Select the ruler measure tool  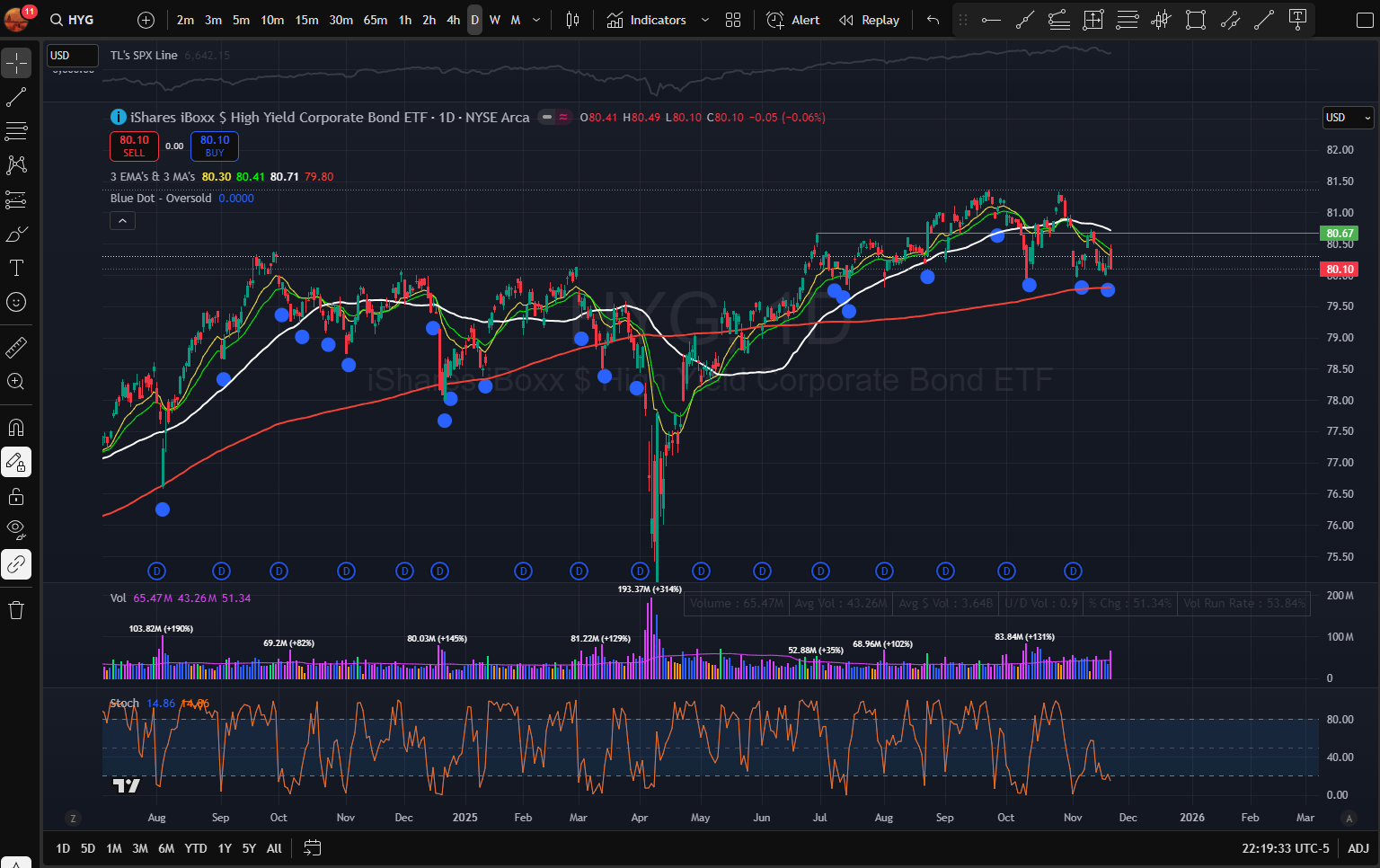[x=16, y=347]
